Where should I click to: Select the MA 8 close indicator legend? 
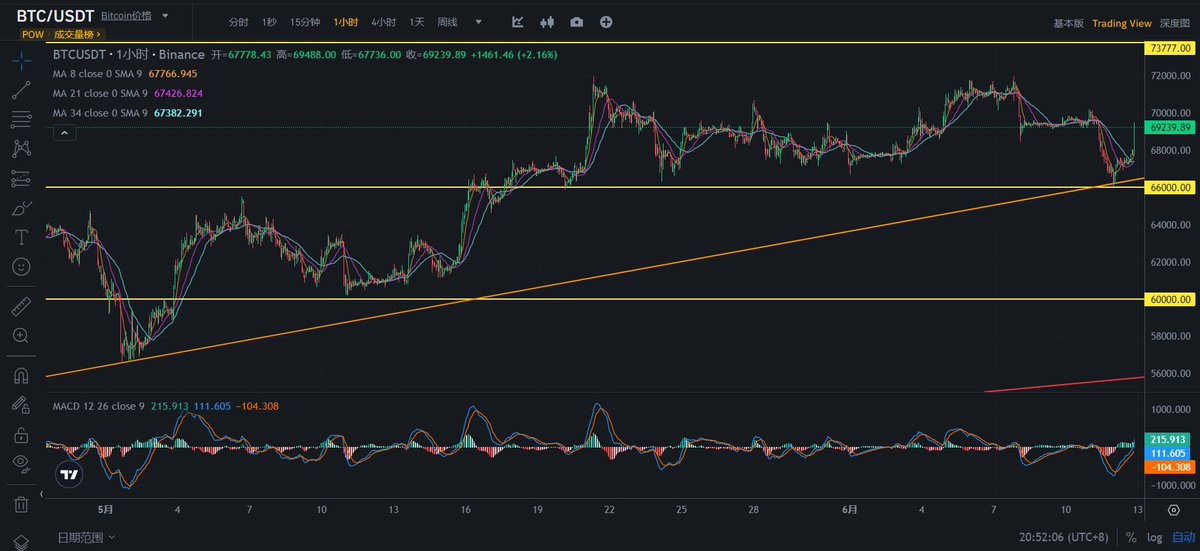tap(124, 74)
